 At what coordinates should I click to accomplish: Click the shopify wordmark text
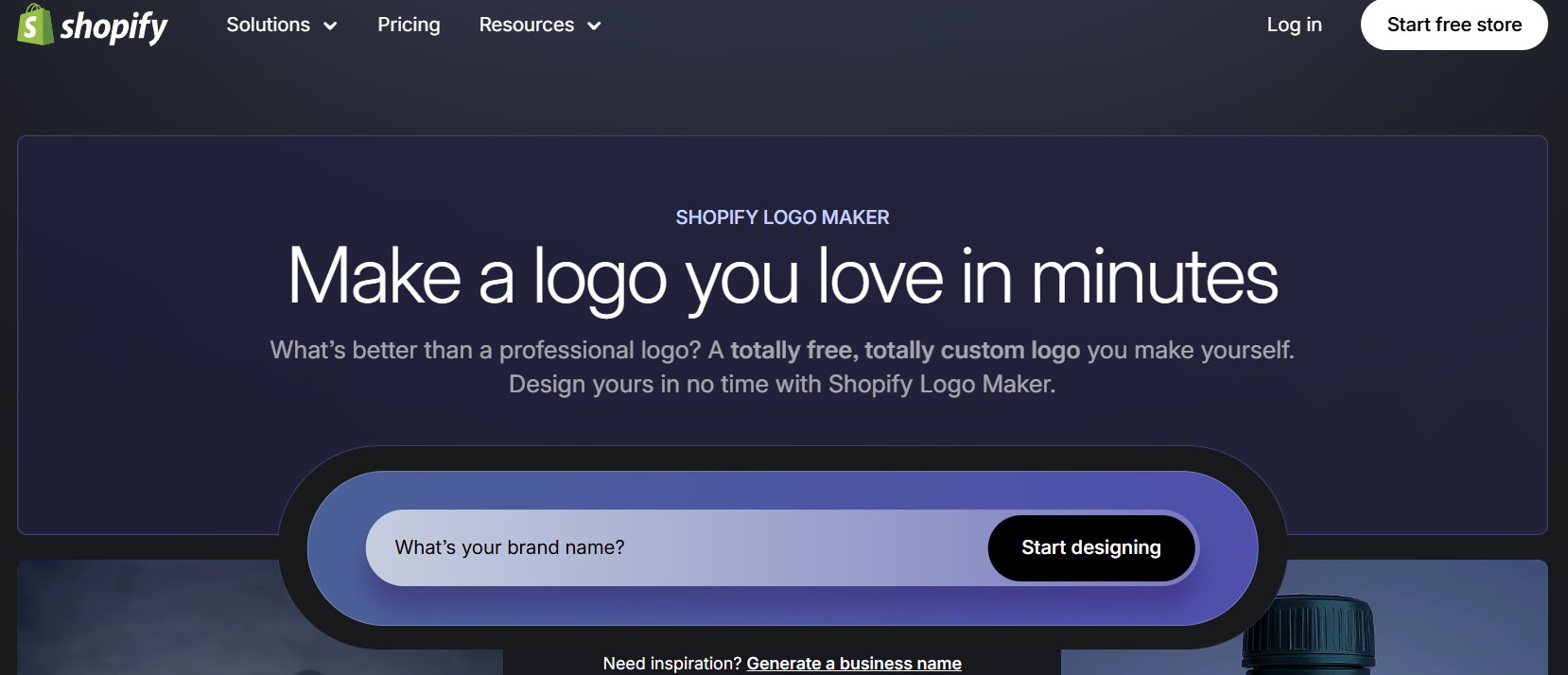113,26
